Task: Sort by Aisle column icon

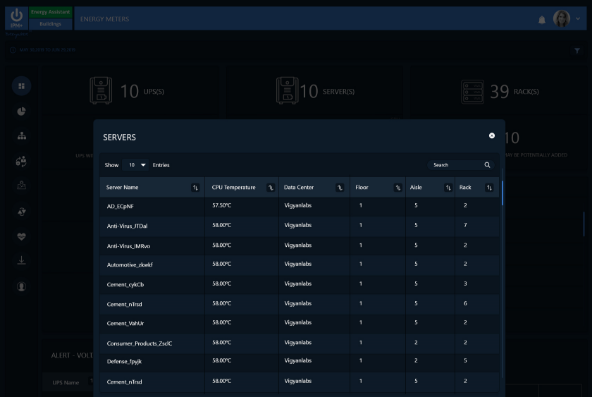Action: pos(448,188)
